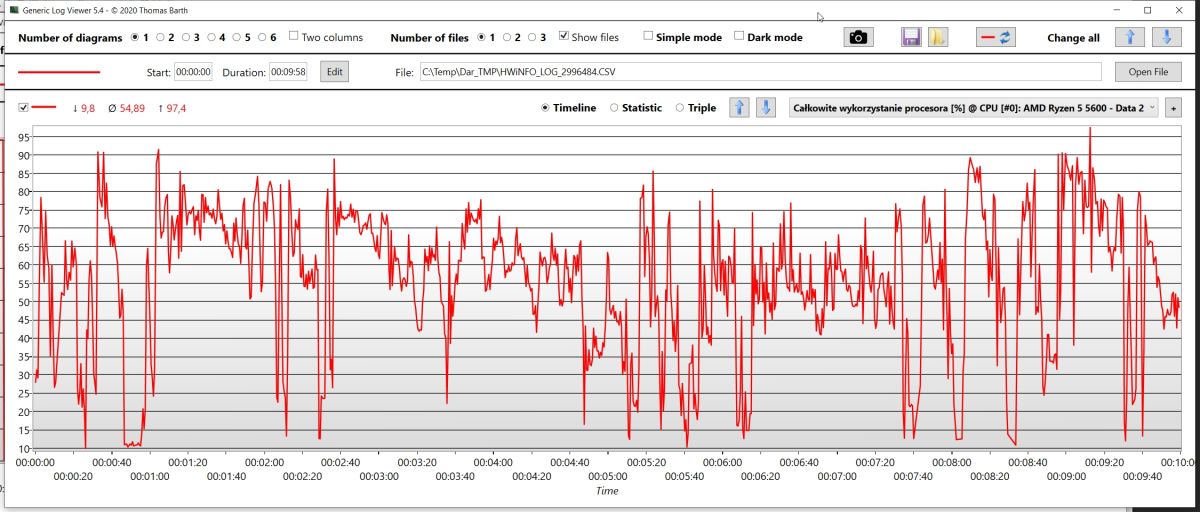Click the Edit button beside Duration
1200x512 pixels.
pos(334,72)
